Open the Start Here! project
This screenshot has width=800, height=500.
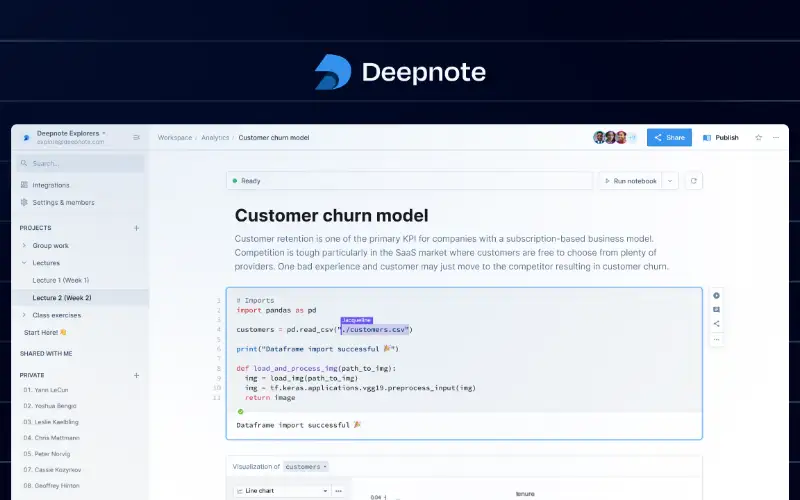pos(45,332)
